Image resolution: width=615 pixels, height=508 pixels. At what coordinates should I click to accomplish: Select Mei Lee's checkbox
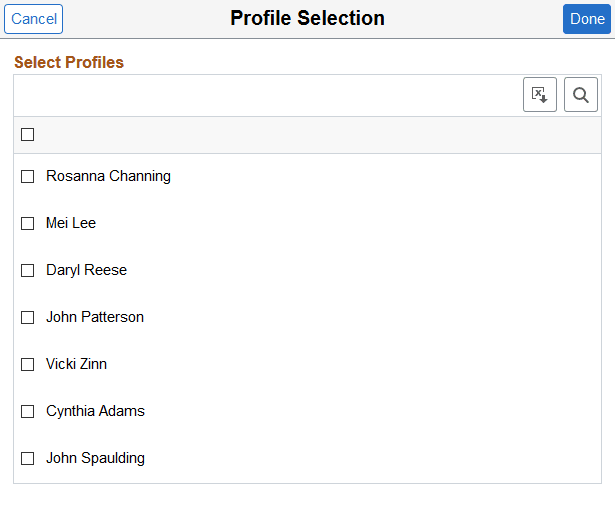click(28, 223)
